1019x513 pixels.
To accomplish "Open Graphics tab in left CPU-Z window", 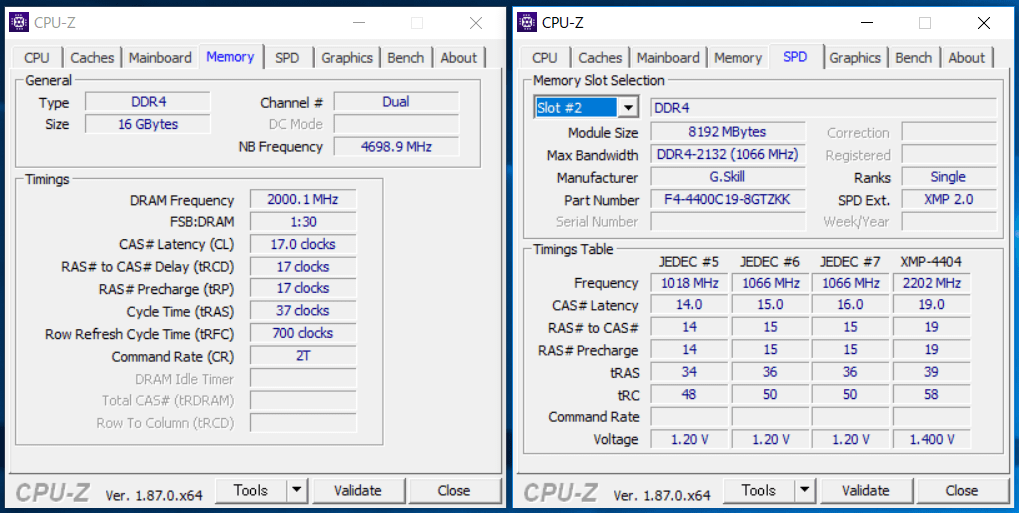I will (347, 57).
